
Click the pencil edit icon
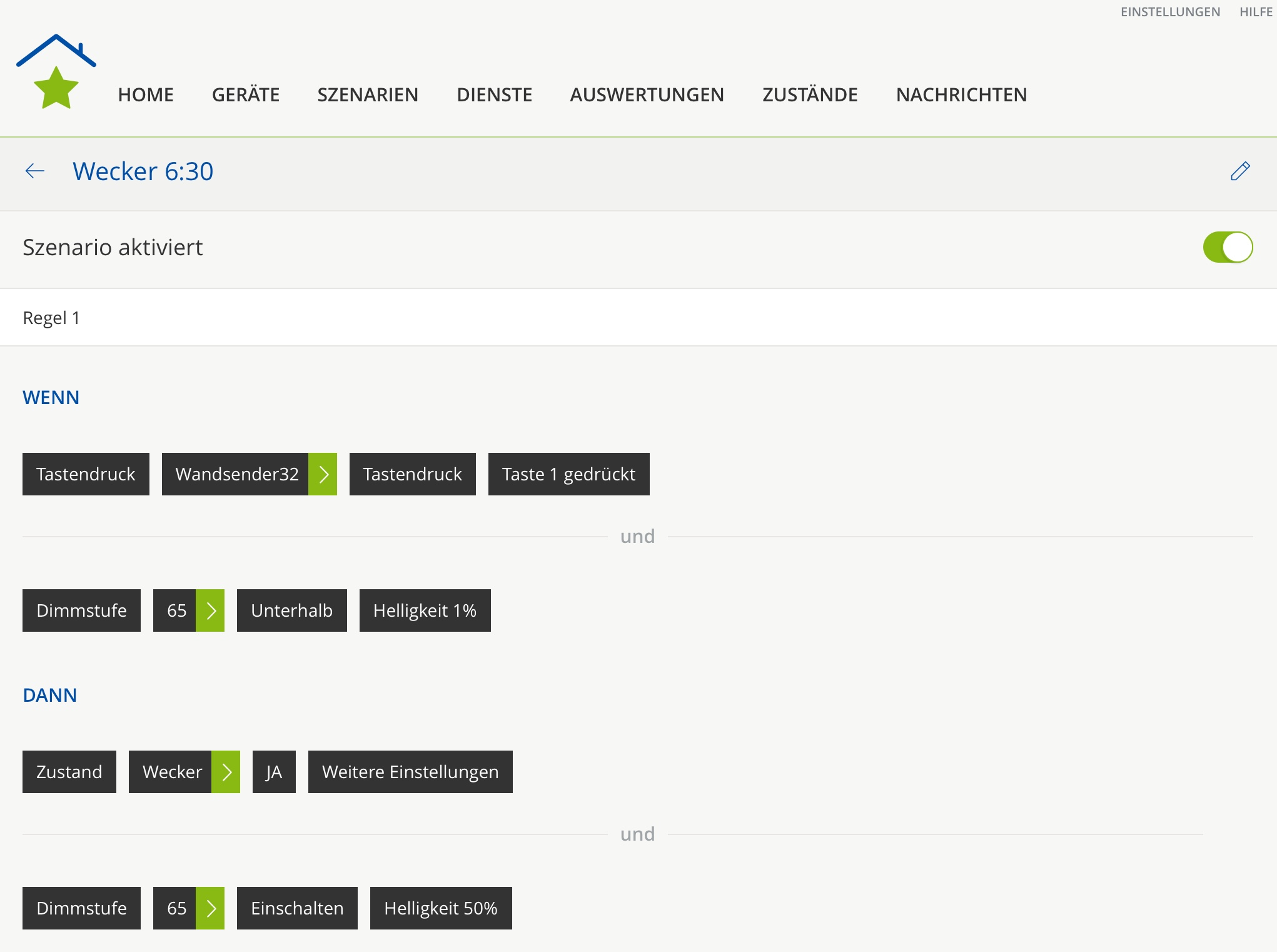1239,171
